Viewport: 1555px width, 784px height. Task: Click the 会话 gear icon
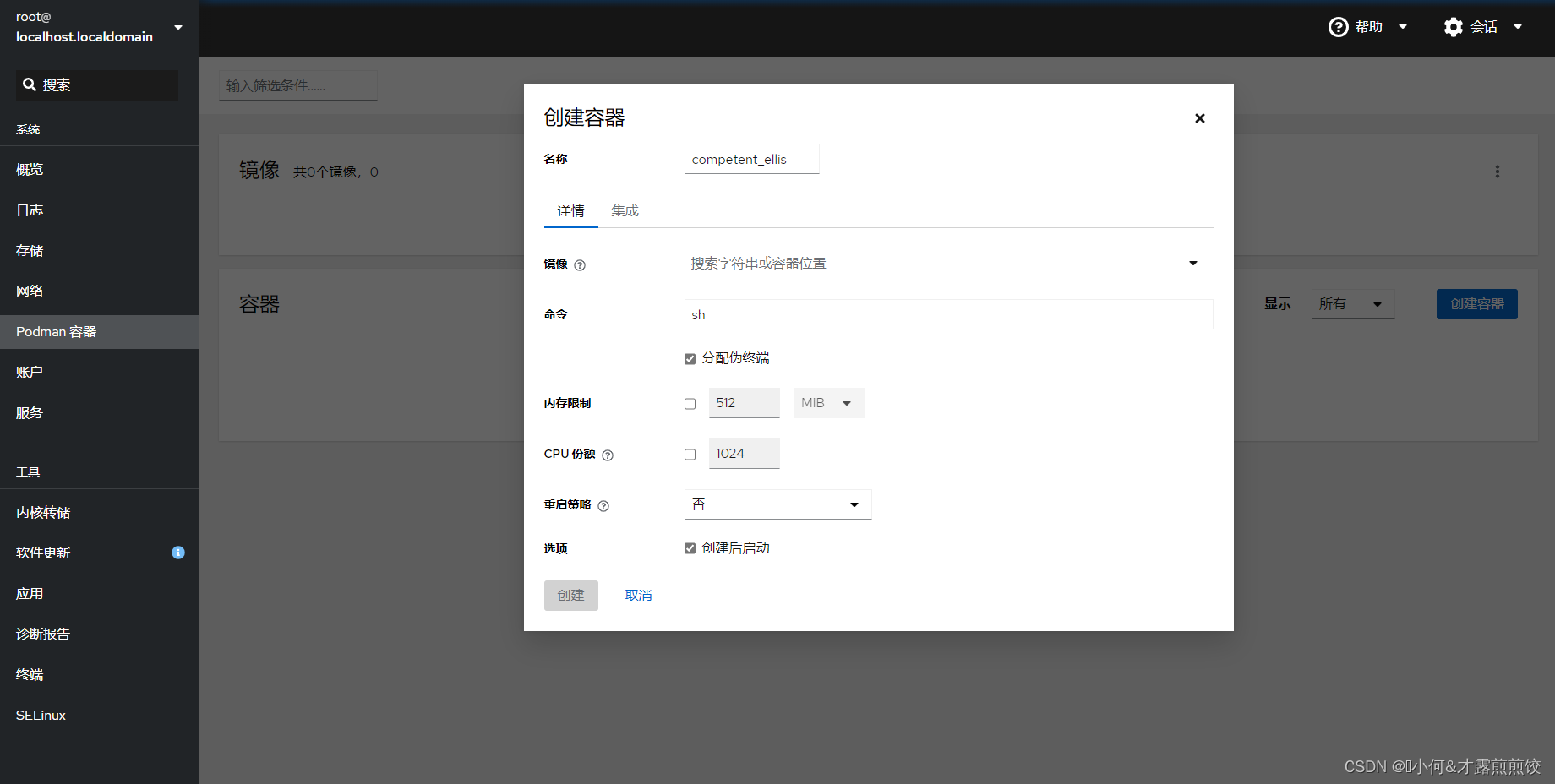click(1453, 26)
